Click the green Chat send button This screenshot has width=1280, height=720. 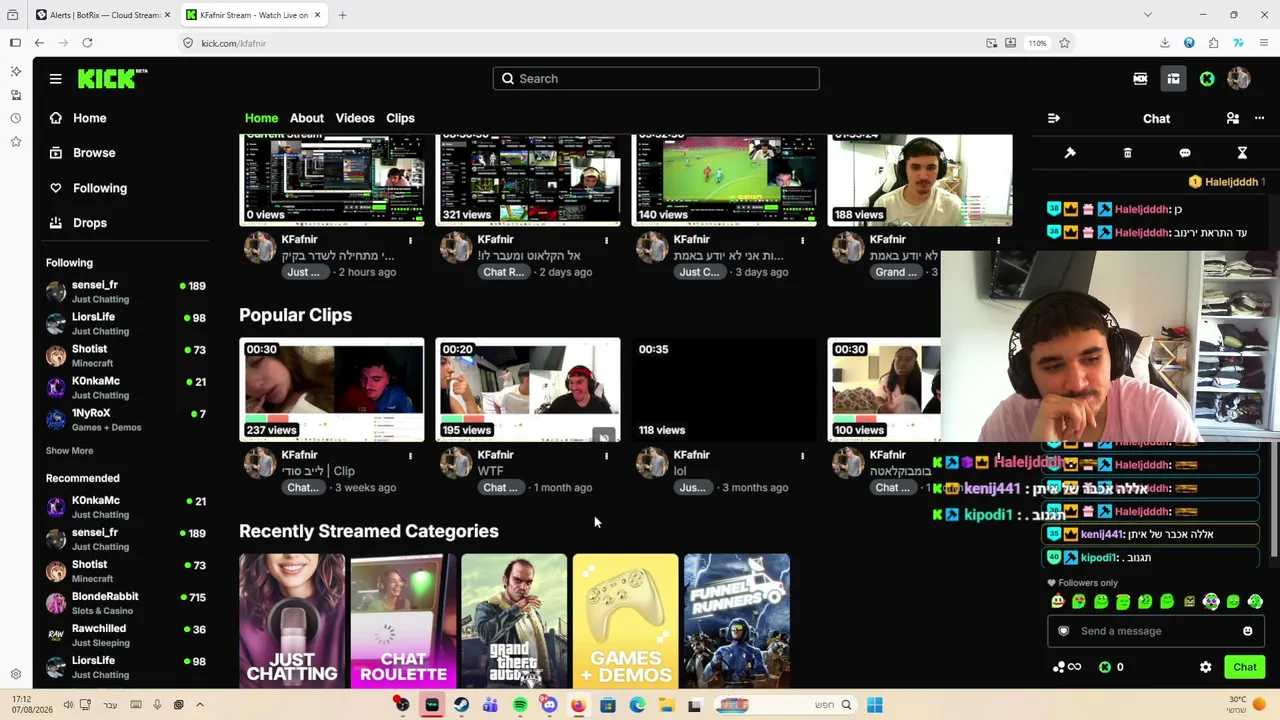pos(1245,667)
